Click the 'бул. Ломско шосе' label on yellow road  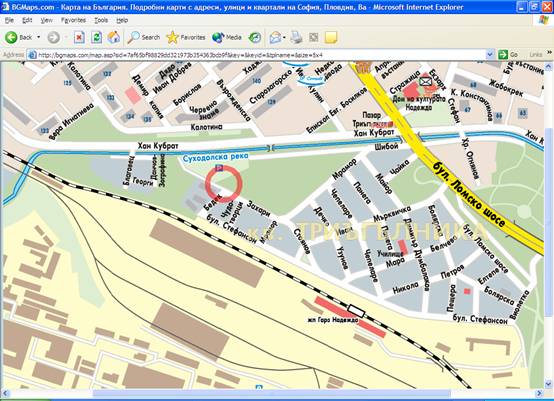[468, 194]
